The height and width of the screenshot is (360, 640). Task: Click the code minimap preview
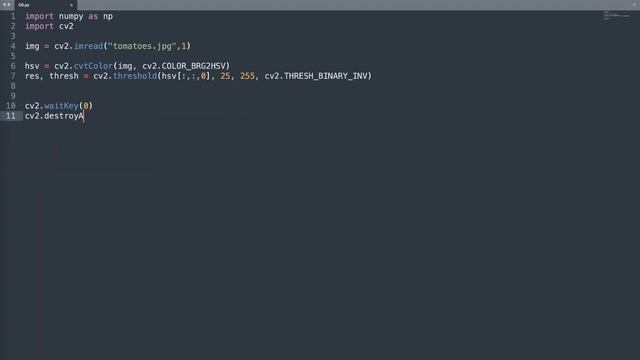pyautogui.click(x=617, y=16)
